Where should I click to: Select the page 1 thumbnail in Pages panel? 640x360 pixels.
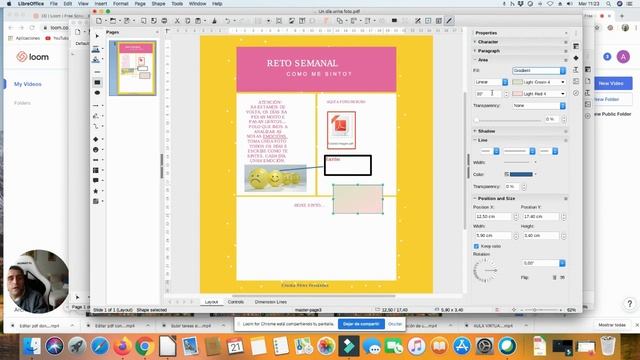click(133, 68)
